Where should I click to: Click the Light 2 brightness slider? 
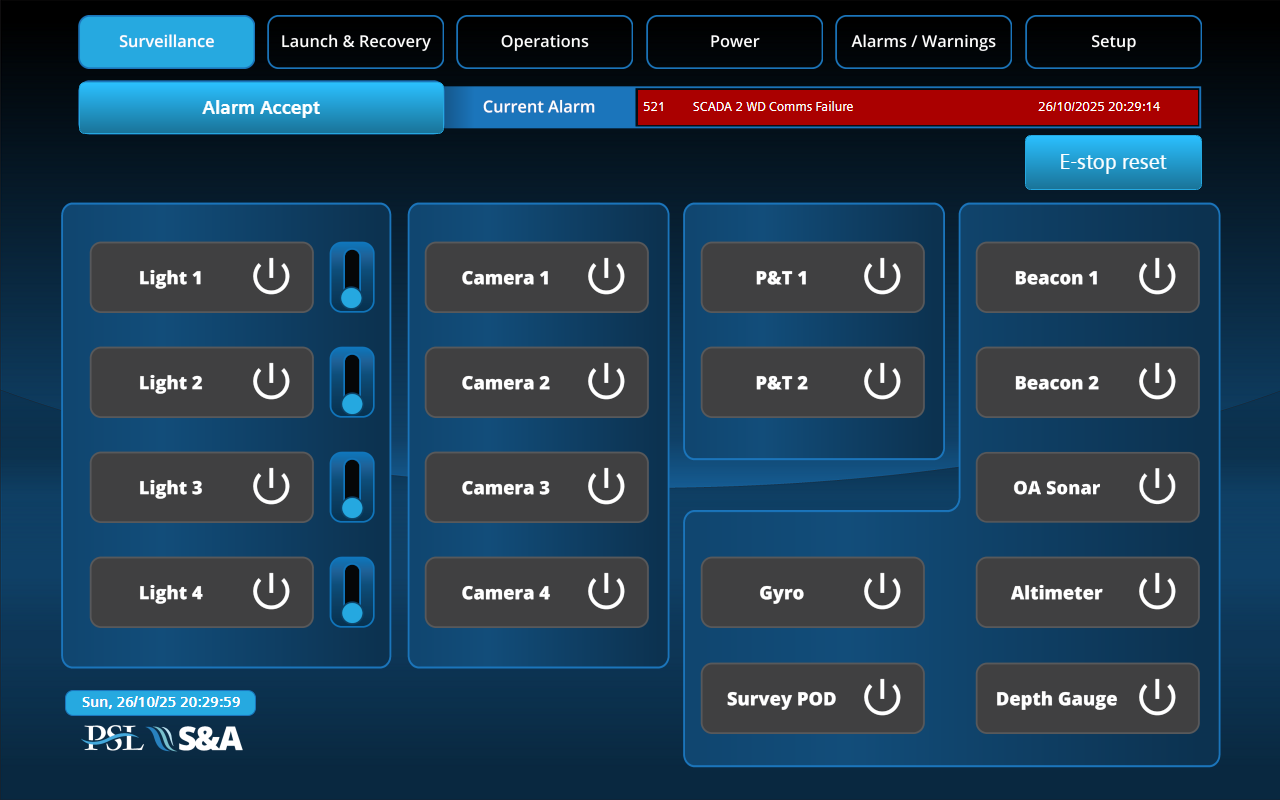pos(352,382)
